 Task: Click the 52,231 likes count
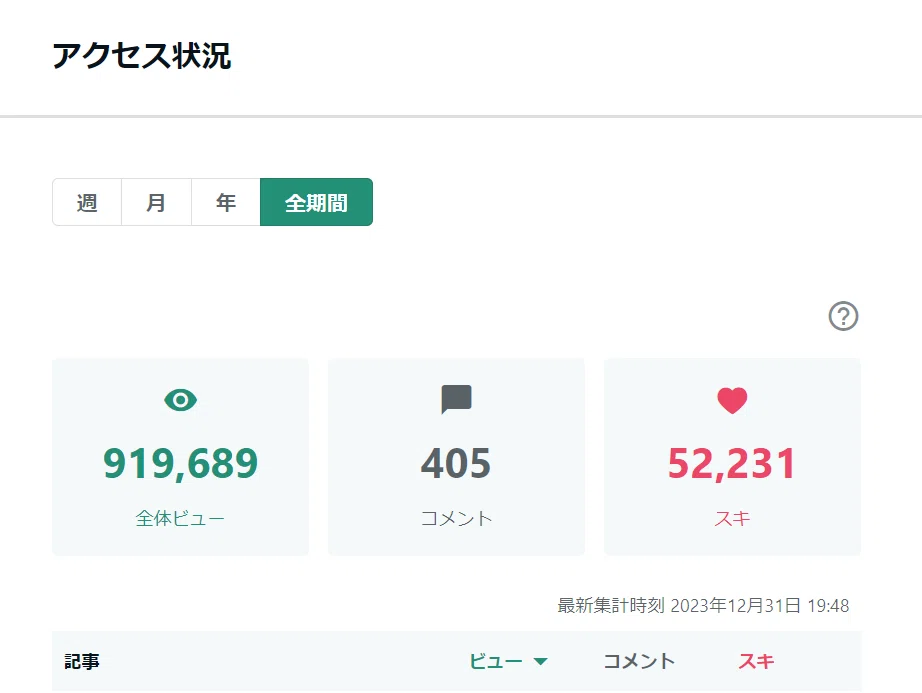[x=732, y=463]
